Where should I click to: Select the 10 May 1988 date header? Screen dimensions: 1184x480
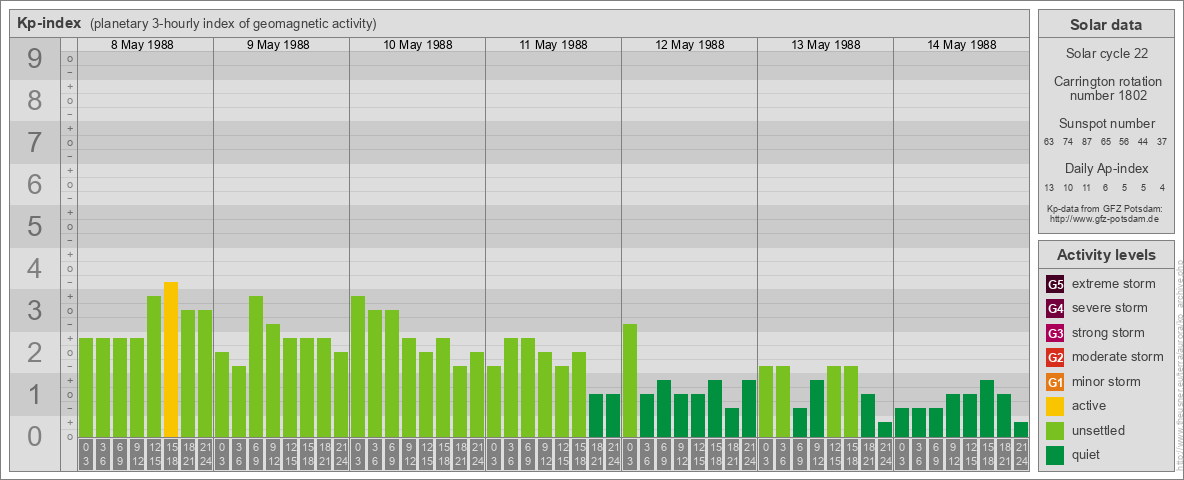[418, 45]
